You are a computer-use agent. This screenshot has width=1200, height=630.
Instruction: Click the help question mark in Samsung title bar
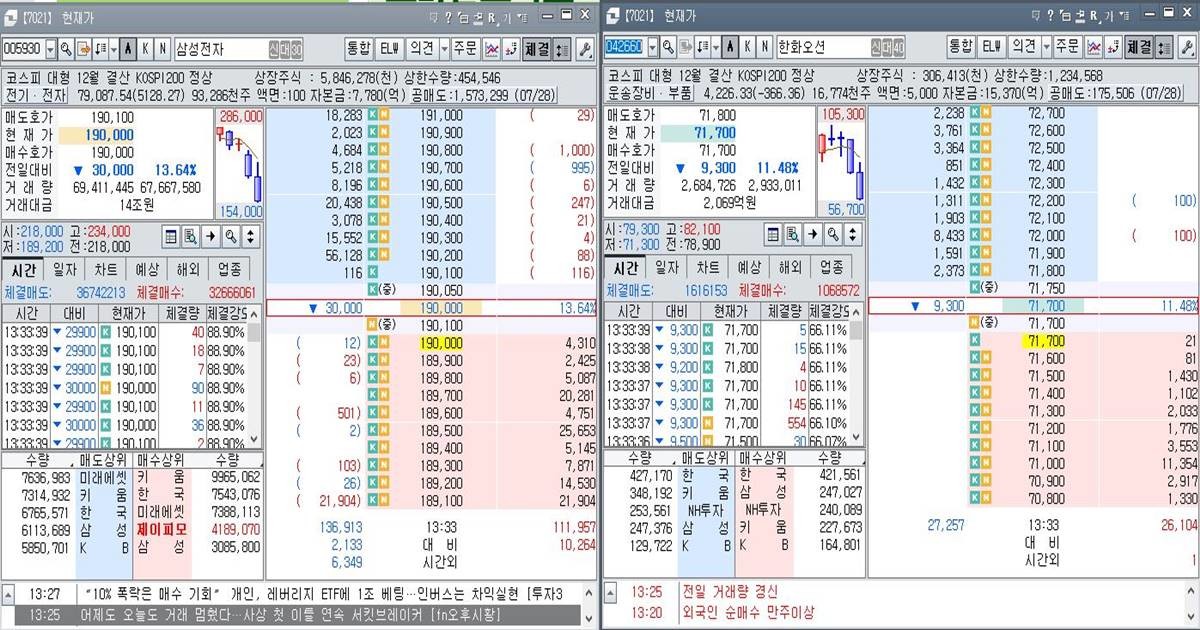coord(448,18)
